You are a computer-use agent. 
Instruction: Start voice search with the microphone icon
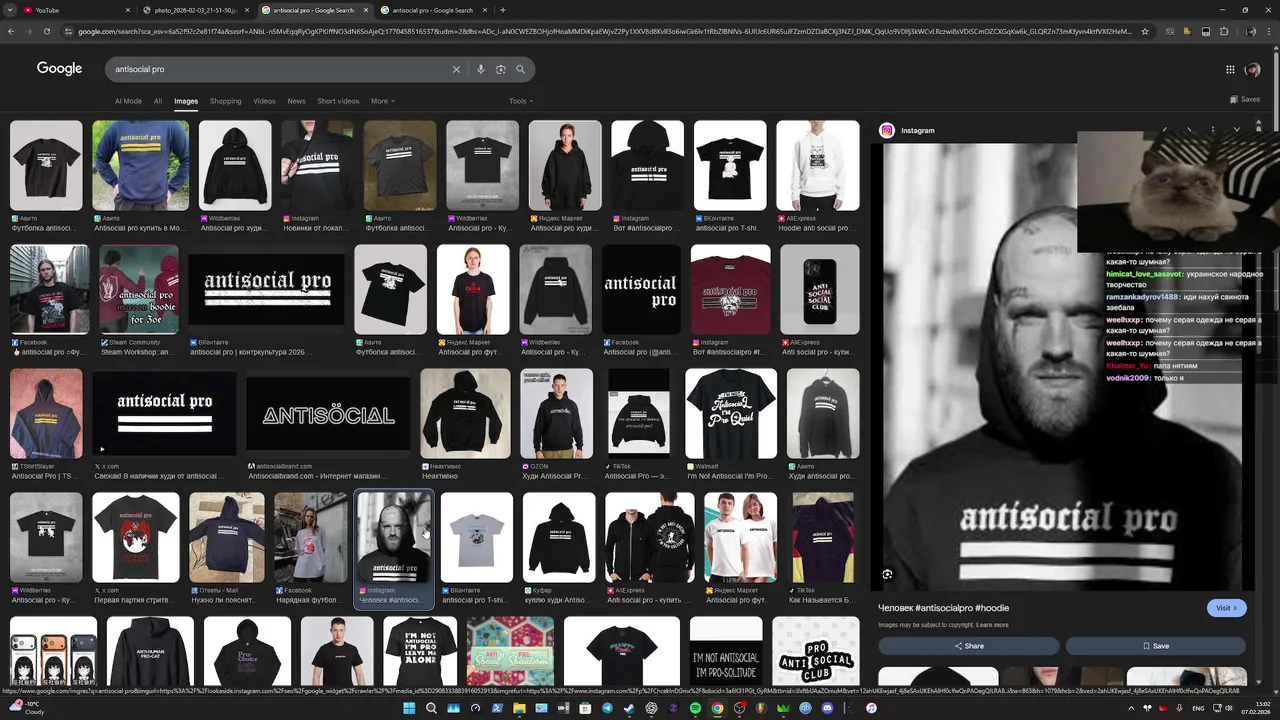(481, 69)
